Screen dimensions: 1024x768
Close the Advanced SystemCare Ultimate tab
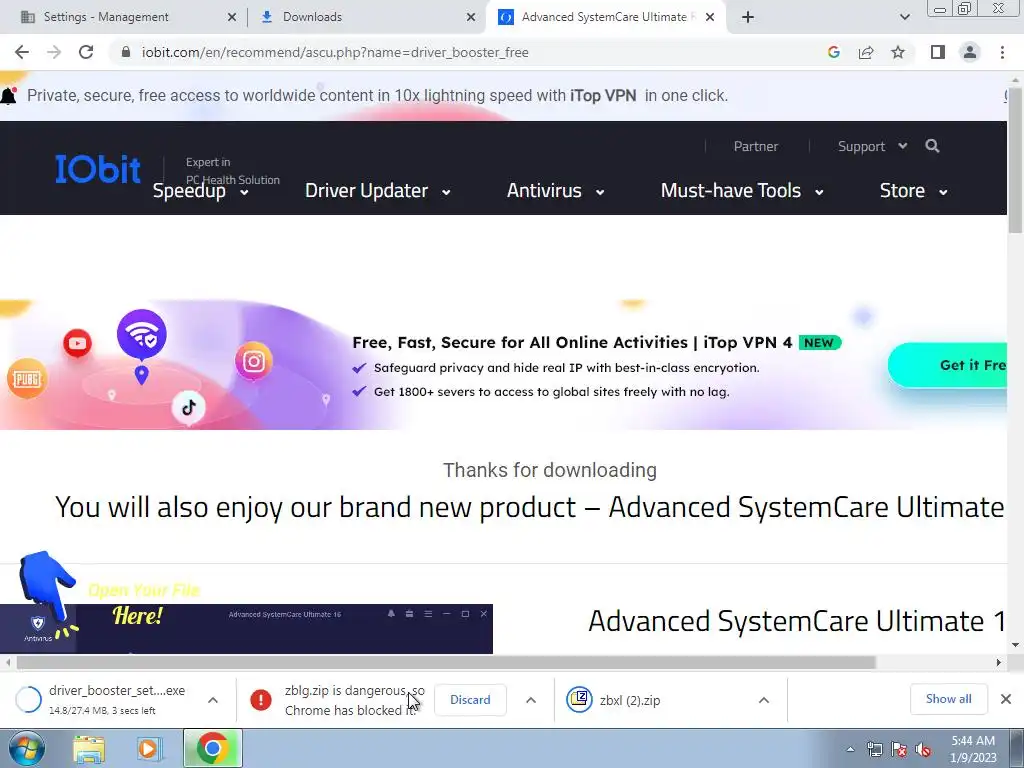[710, 17]
